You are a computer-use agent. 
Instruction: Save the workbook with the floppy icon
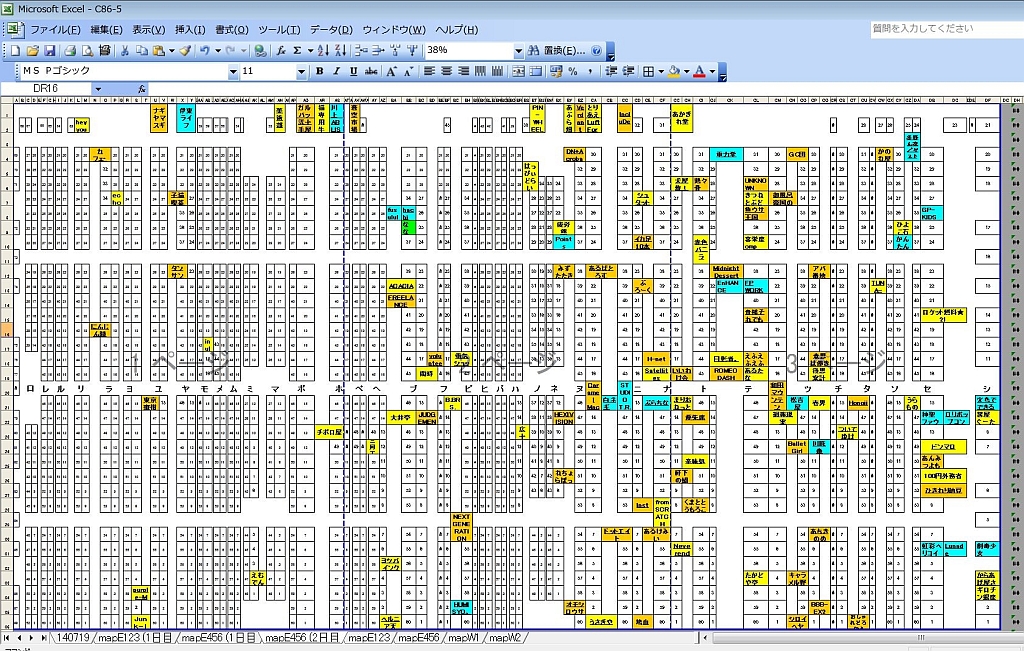point(49,50)
